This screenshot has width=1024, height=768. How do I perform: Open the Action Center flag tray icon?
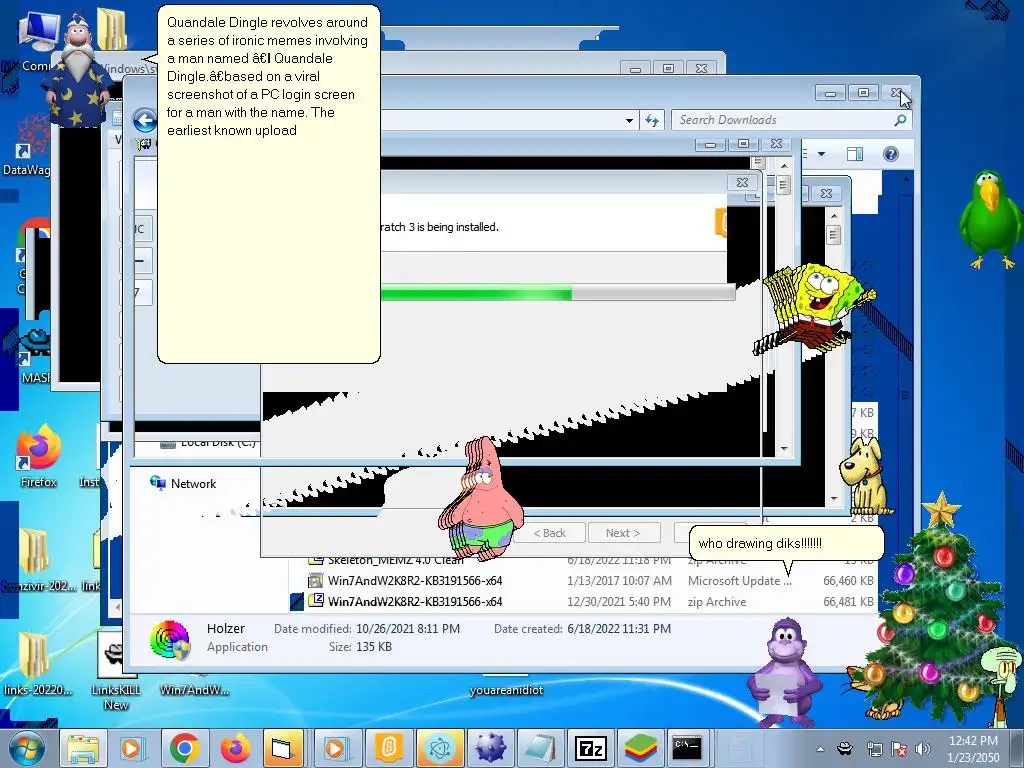coord(899,749)
